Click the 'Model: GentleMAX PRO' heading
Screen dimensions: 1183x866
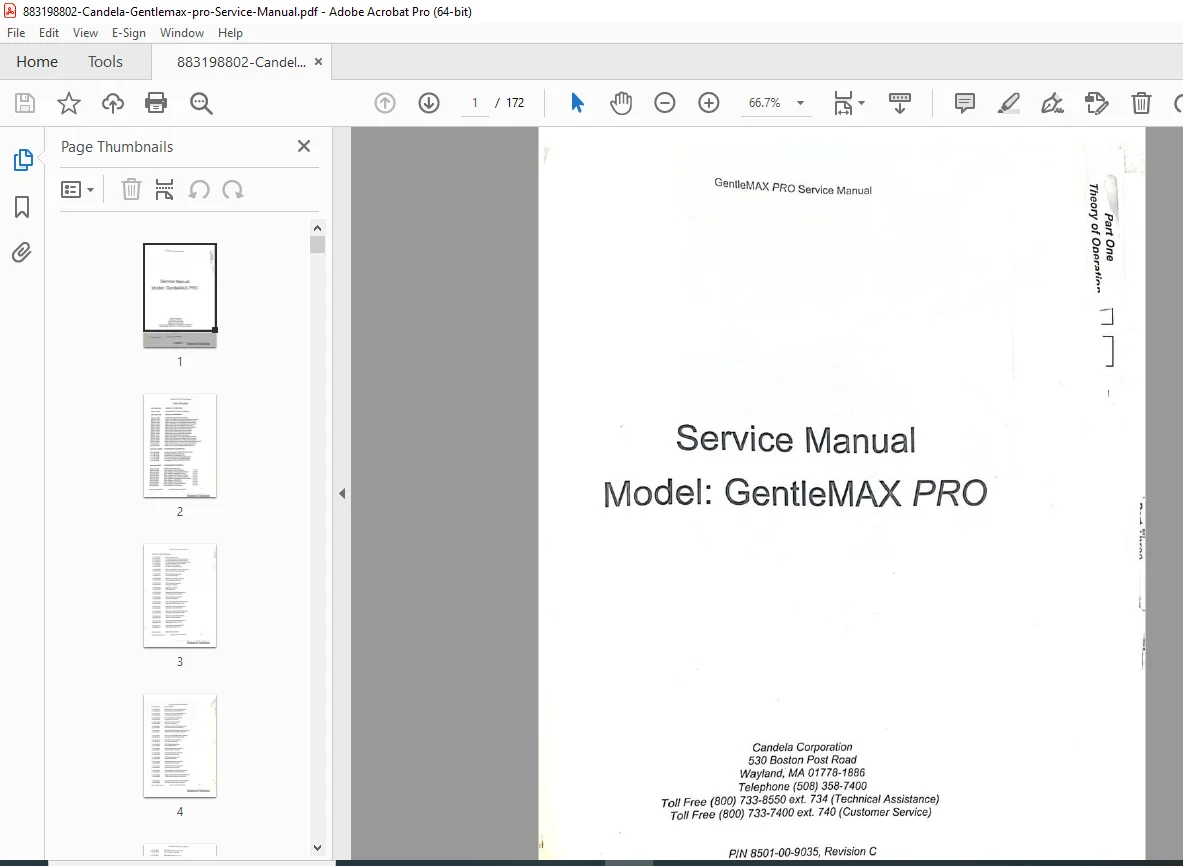coord(795,493)
